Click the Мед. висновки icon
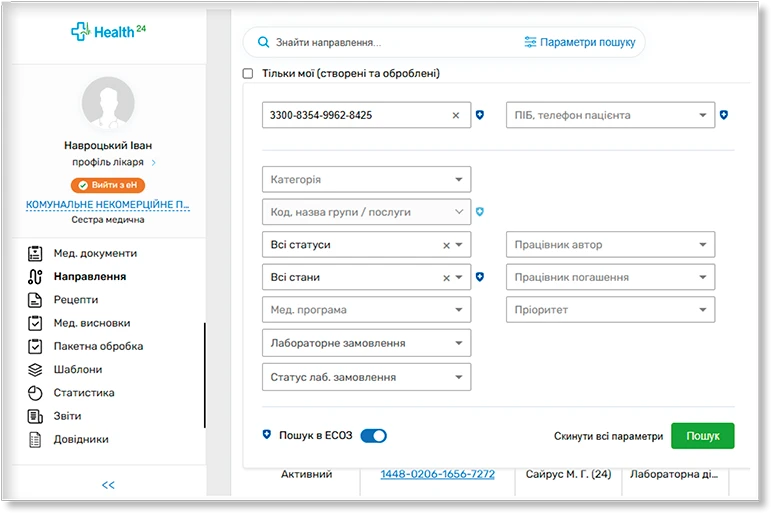 pyautogui.click(x=35, y=323)
